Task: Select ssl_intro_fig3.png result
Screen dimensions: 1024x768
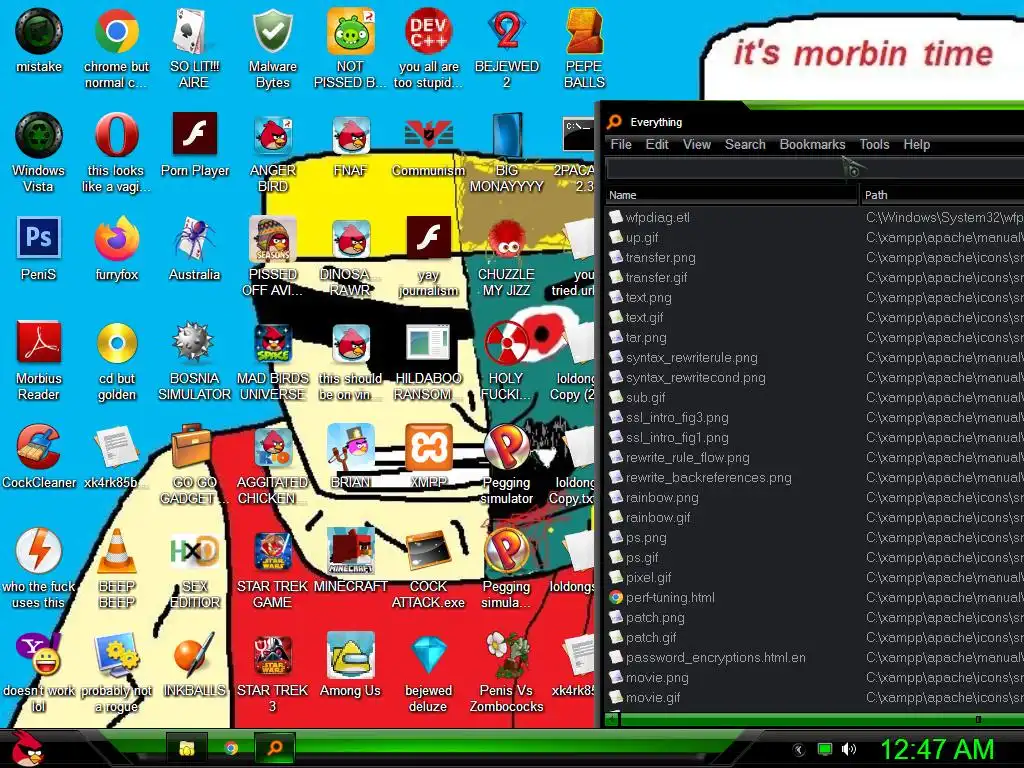Action: point(814,417)
